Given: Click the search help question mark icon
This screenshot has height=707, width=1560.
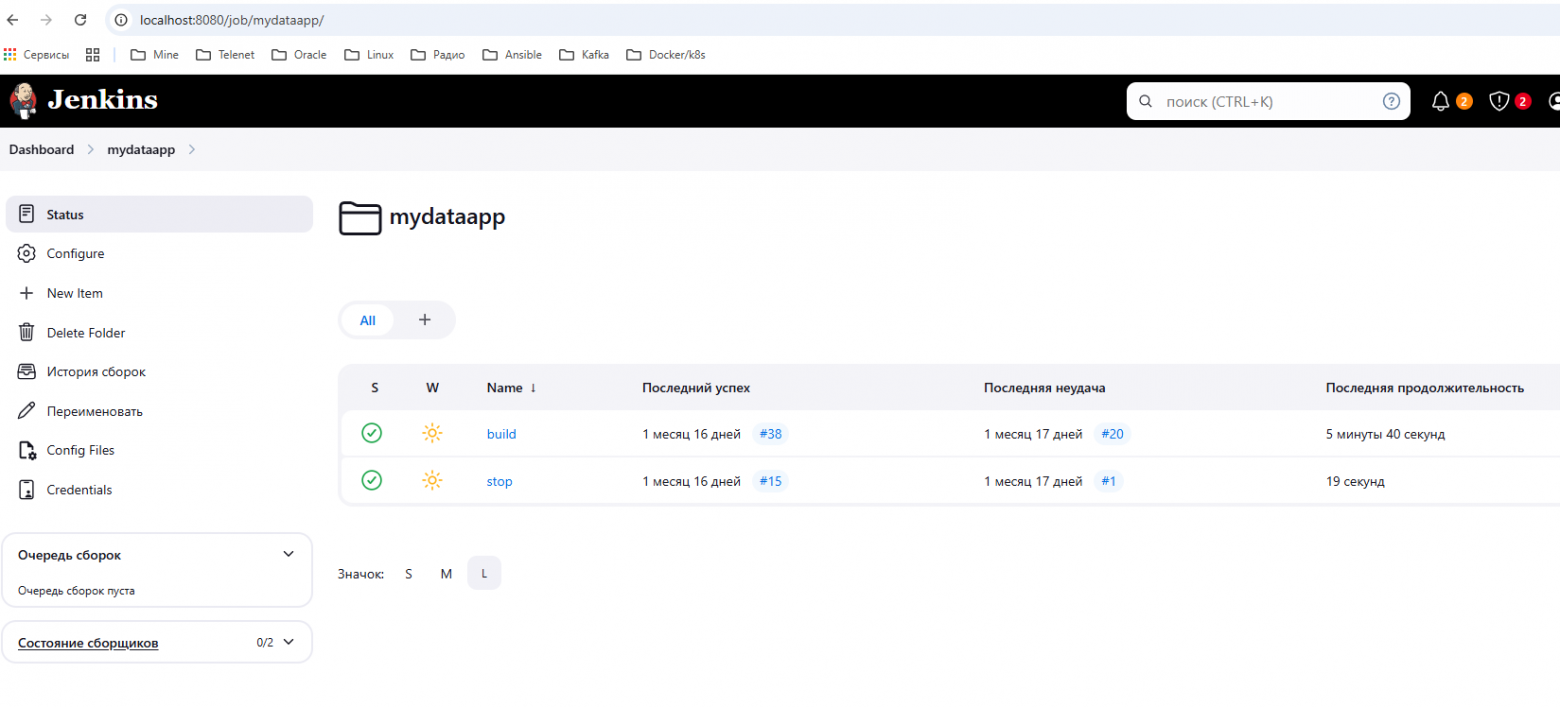Looking at the screenshot, I should click(1390, 101).
